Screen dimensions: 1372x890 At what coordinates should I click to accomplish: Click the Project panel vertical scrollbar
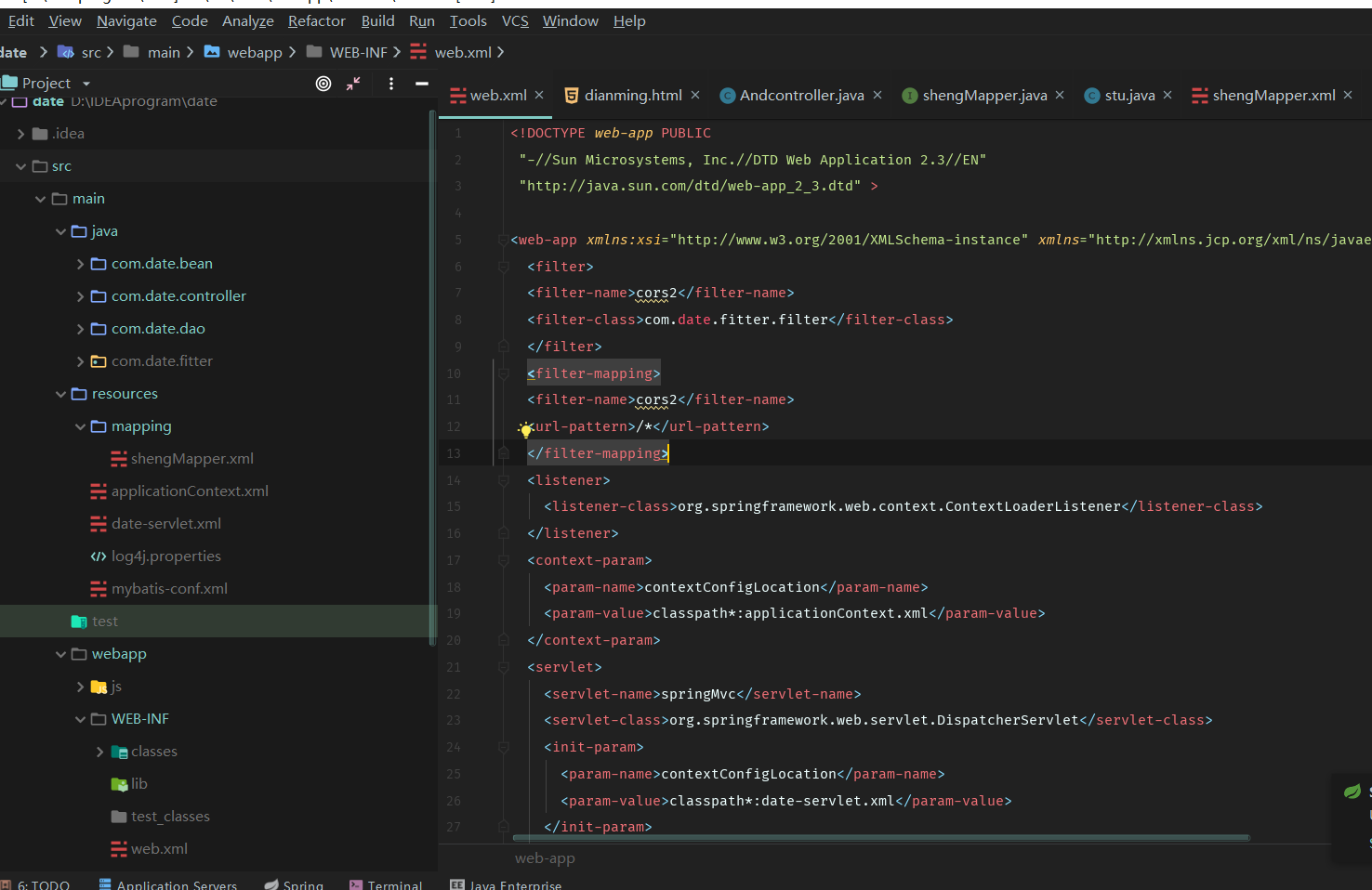432,376
